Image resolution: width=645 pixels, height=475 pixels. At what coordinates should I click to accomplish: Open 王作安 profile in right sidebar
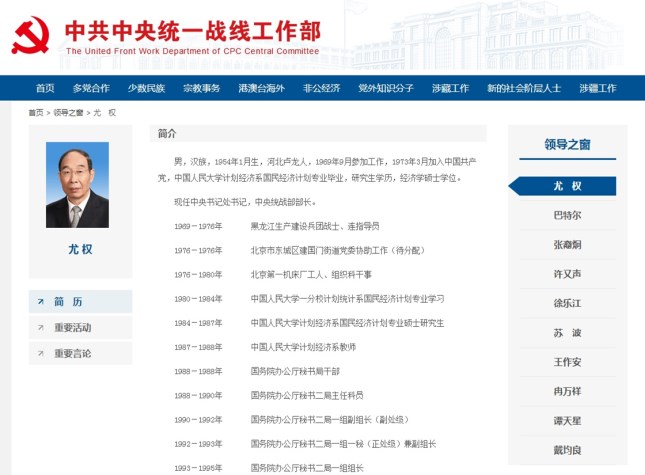[x=567, y=362]
